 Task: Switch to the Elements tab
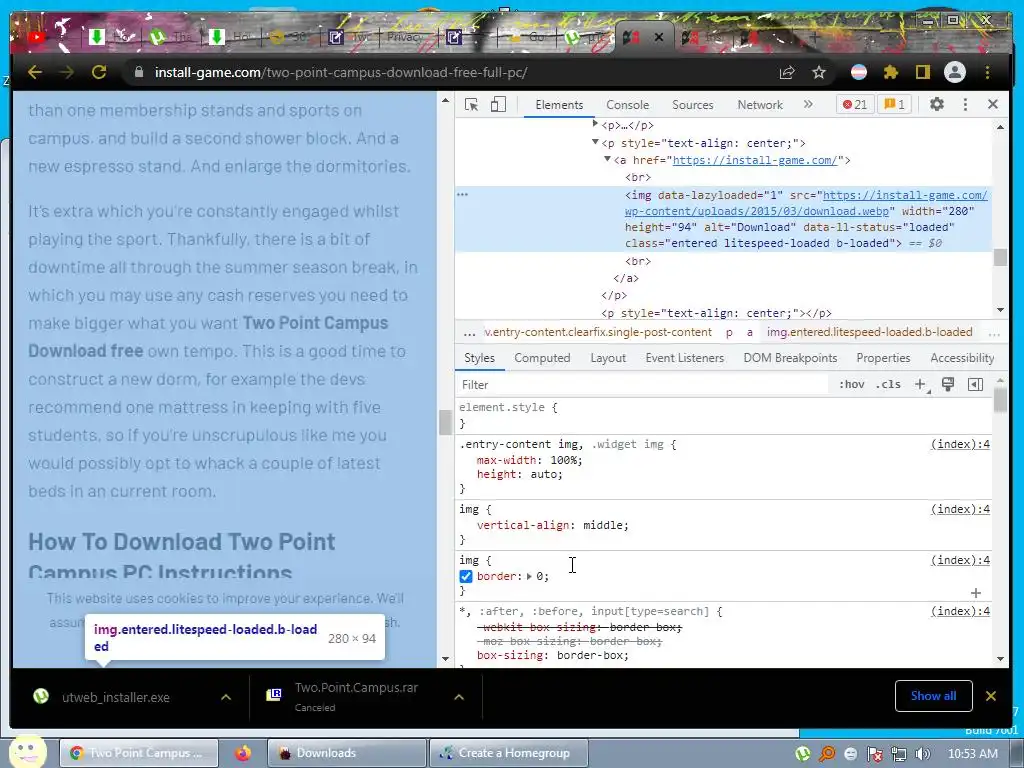pyautogui.click(x=559, y=104)
